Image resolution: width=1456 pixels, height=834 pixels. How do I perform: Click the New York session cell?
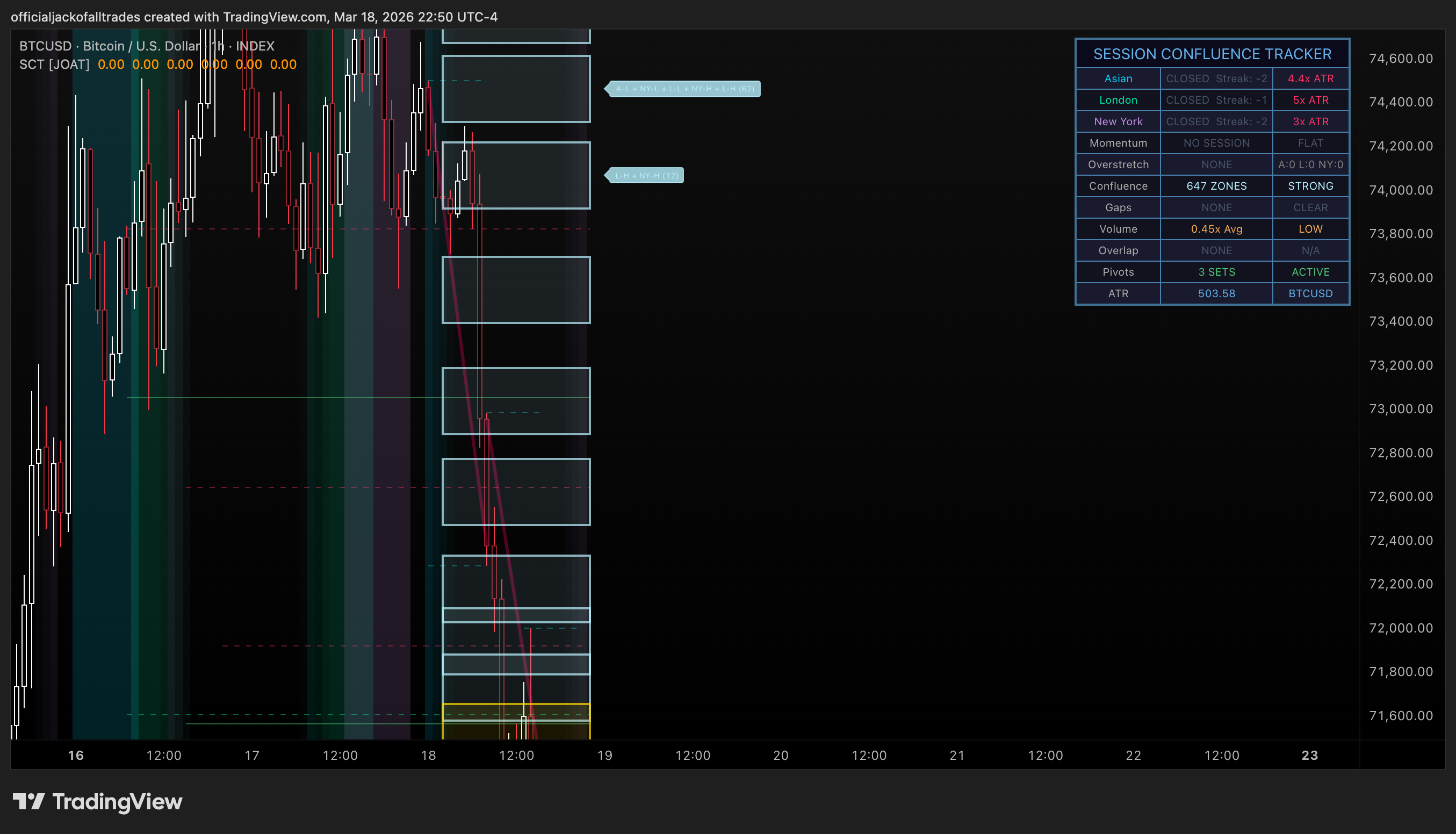[x=1118, y=121]
